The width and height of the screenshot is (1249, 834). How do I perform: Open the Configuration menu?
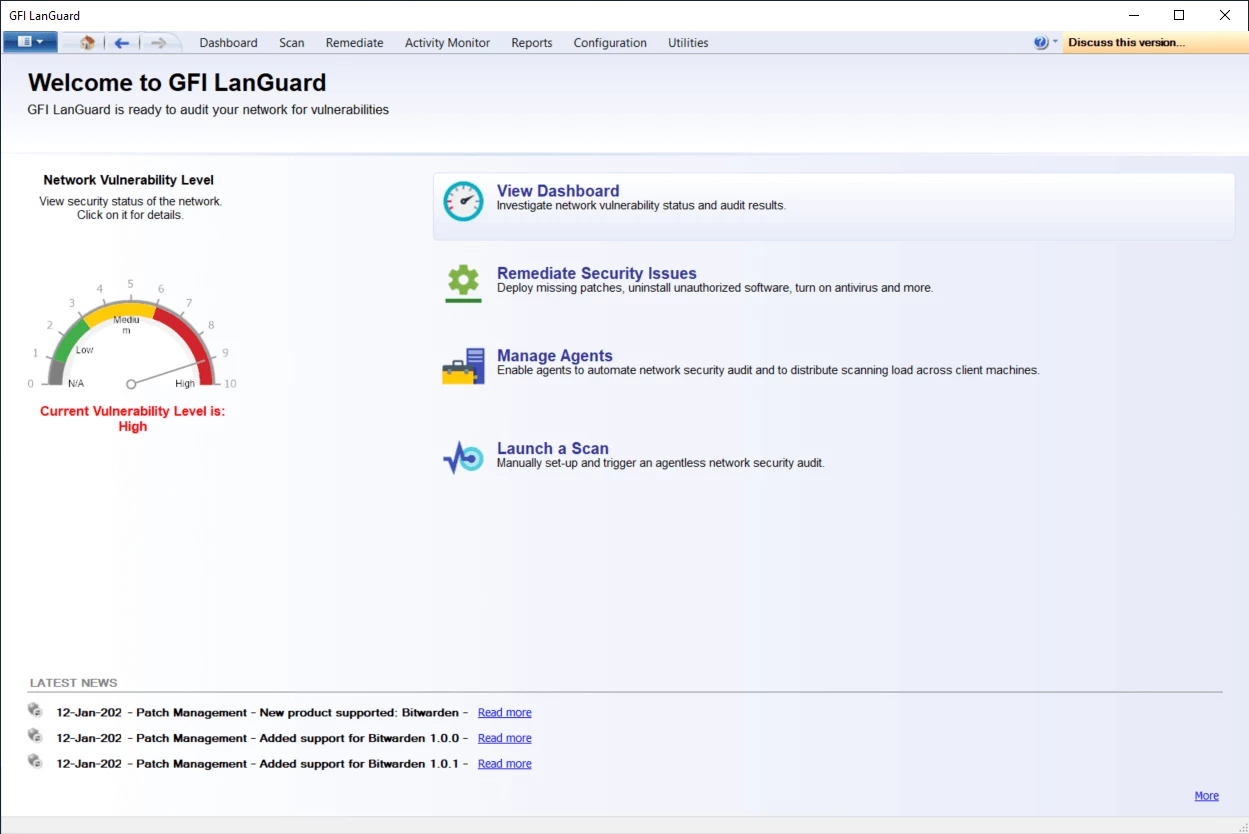click(610, 42)
